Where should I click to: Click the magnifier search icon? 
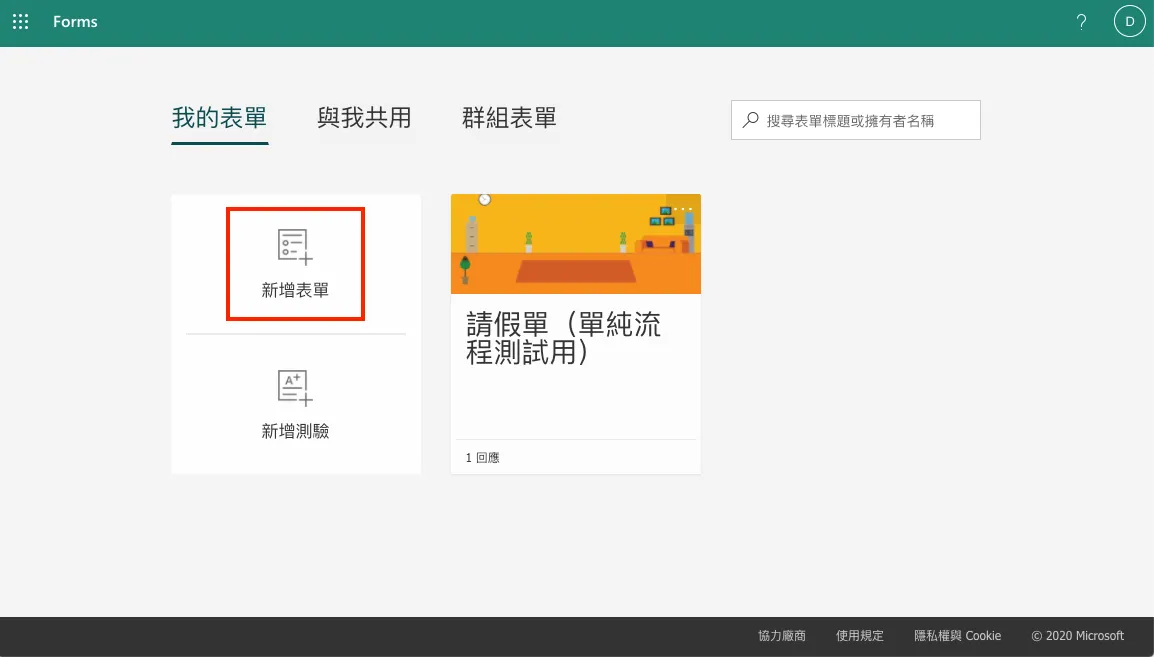point(750,120)
